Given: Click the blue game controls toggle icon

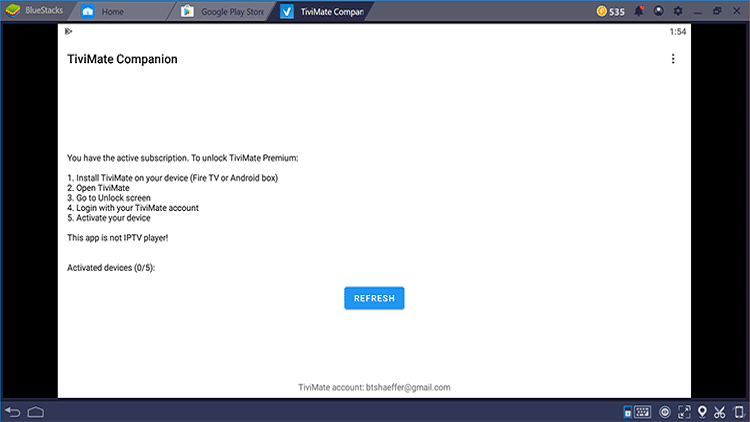Looking at the screenshot, I should click(628, 411).
